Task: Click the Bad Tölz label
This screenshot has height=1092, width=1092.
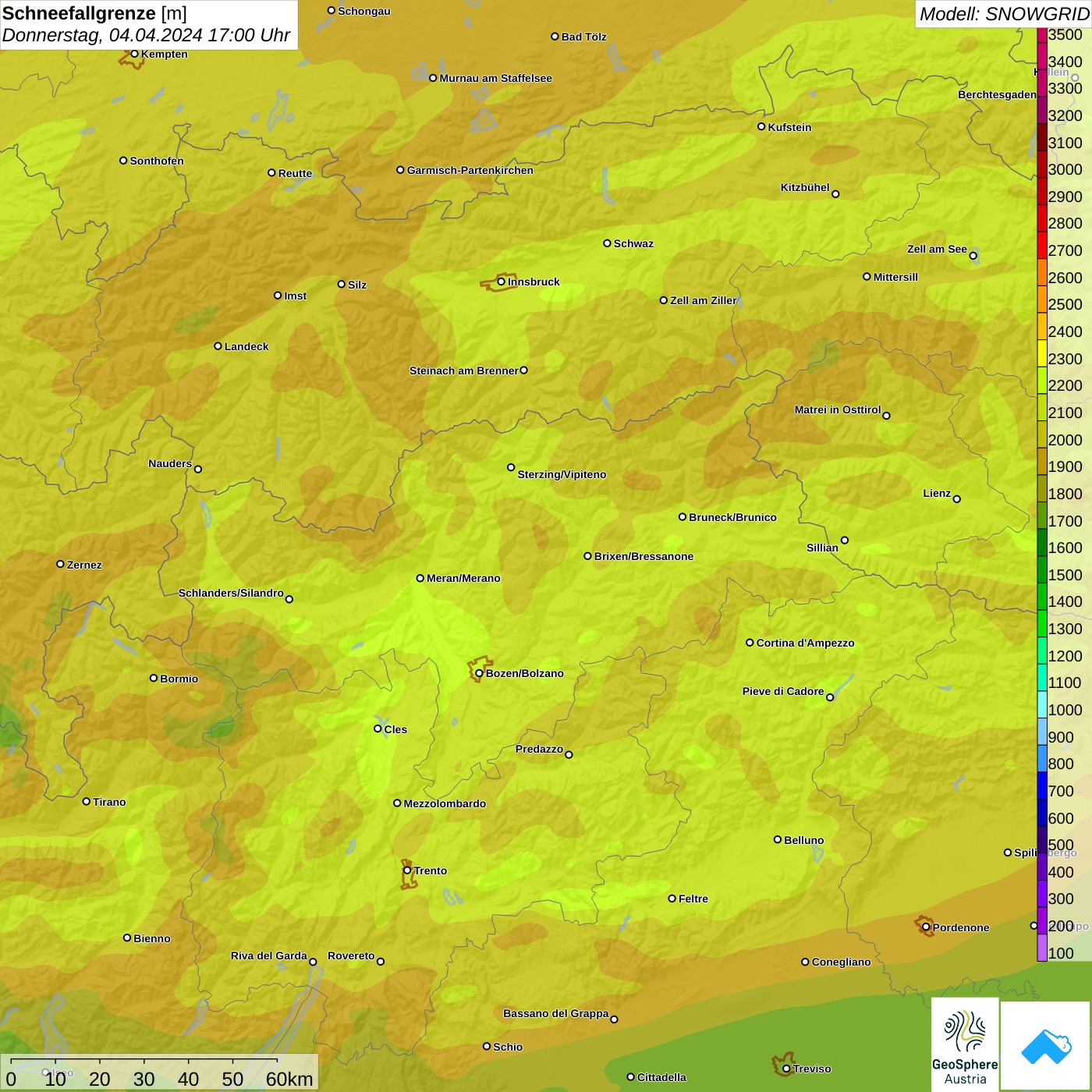Action: 583,37
